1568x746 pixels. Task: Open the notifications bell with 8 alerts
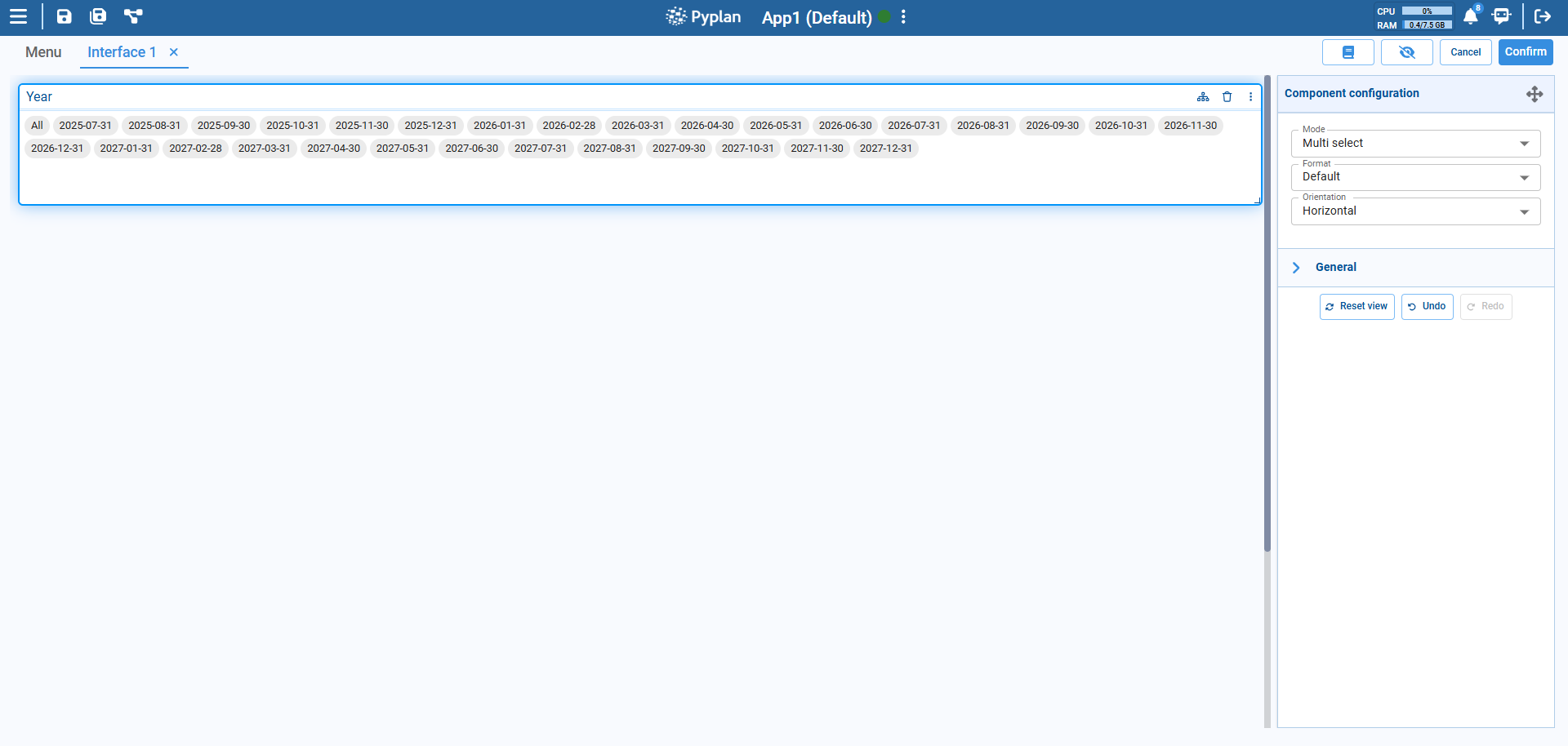[1470, 16]
